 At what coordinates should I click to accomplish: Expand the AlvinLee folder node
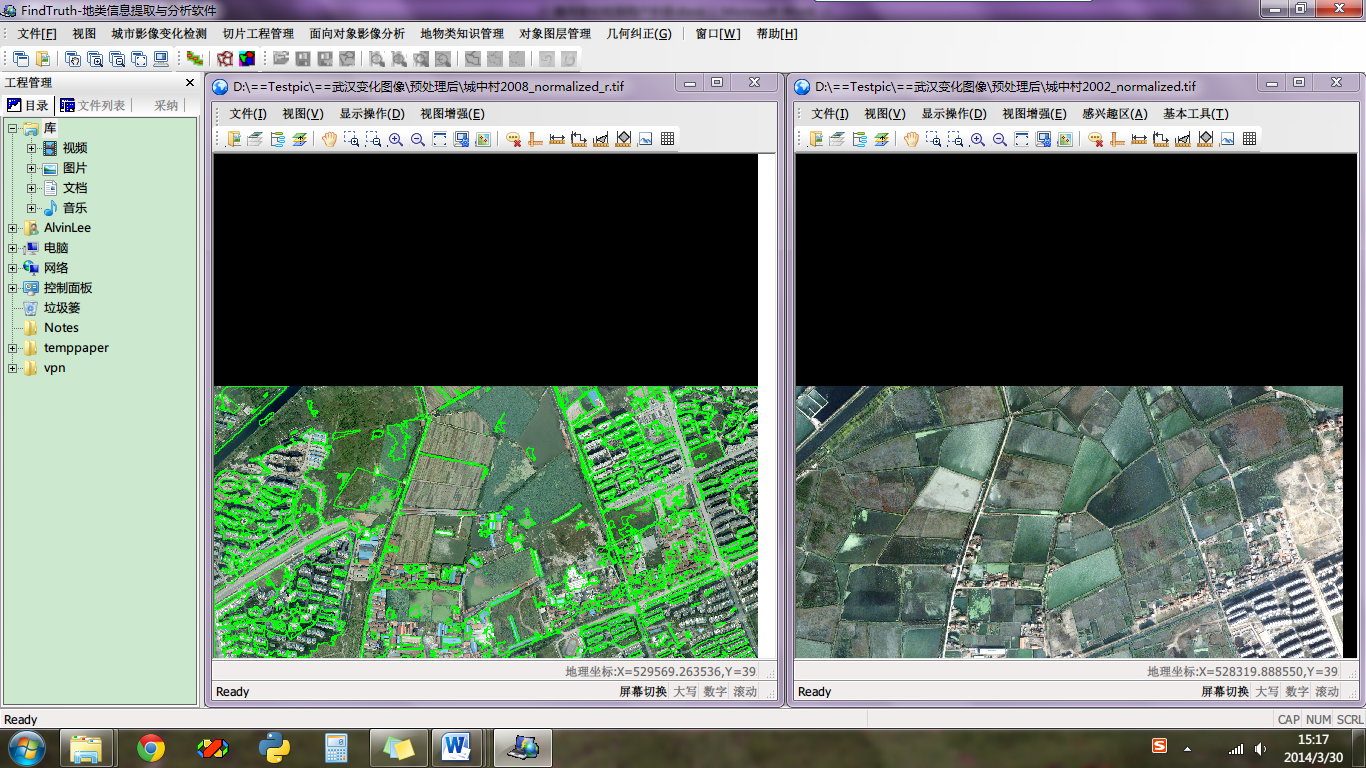(x=13, y=228)
